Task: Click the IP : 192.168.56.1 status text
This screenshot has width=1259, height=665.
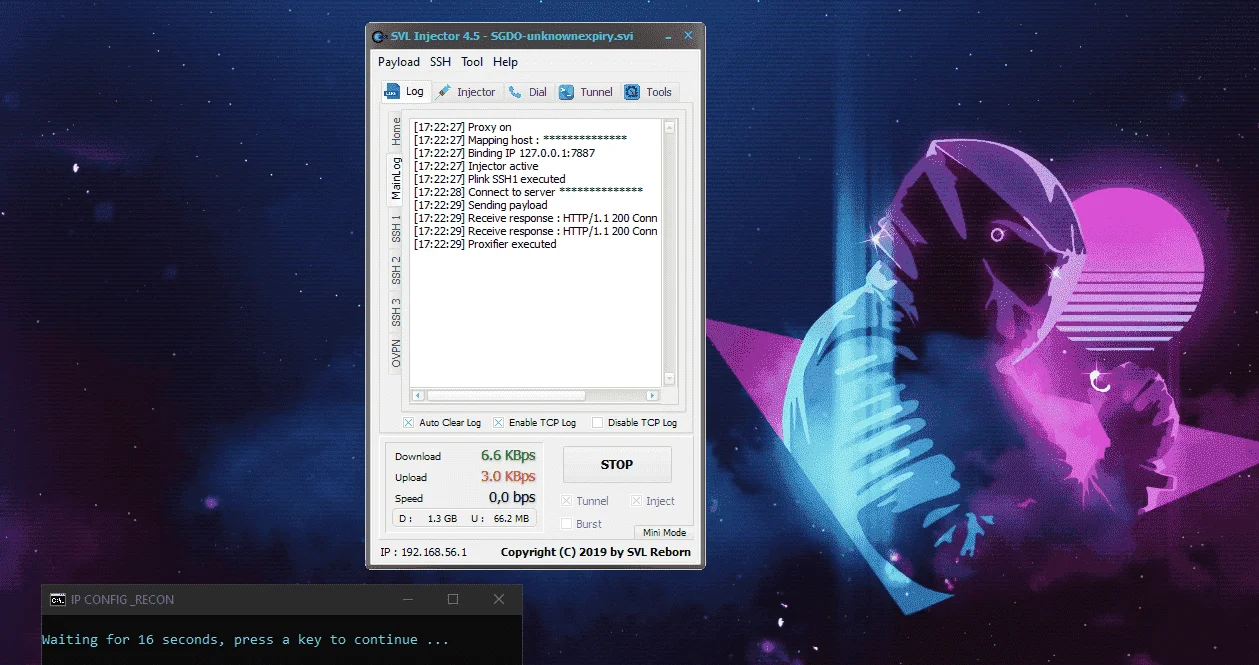Action: point(423,552)
